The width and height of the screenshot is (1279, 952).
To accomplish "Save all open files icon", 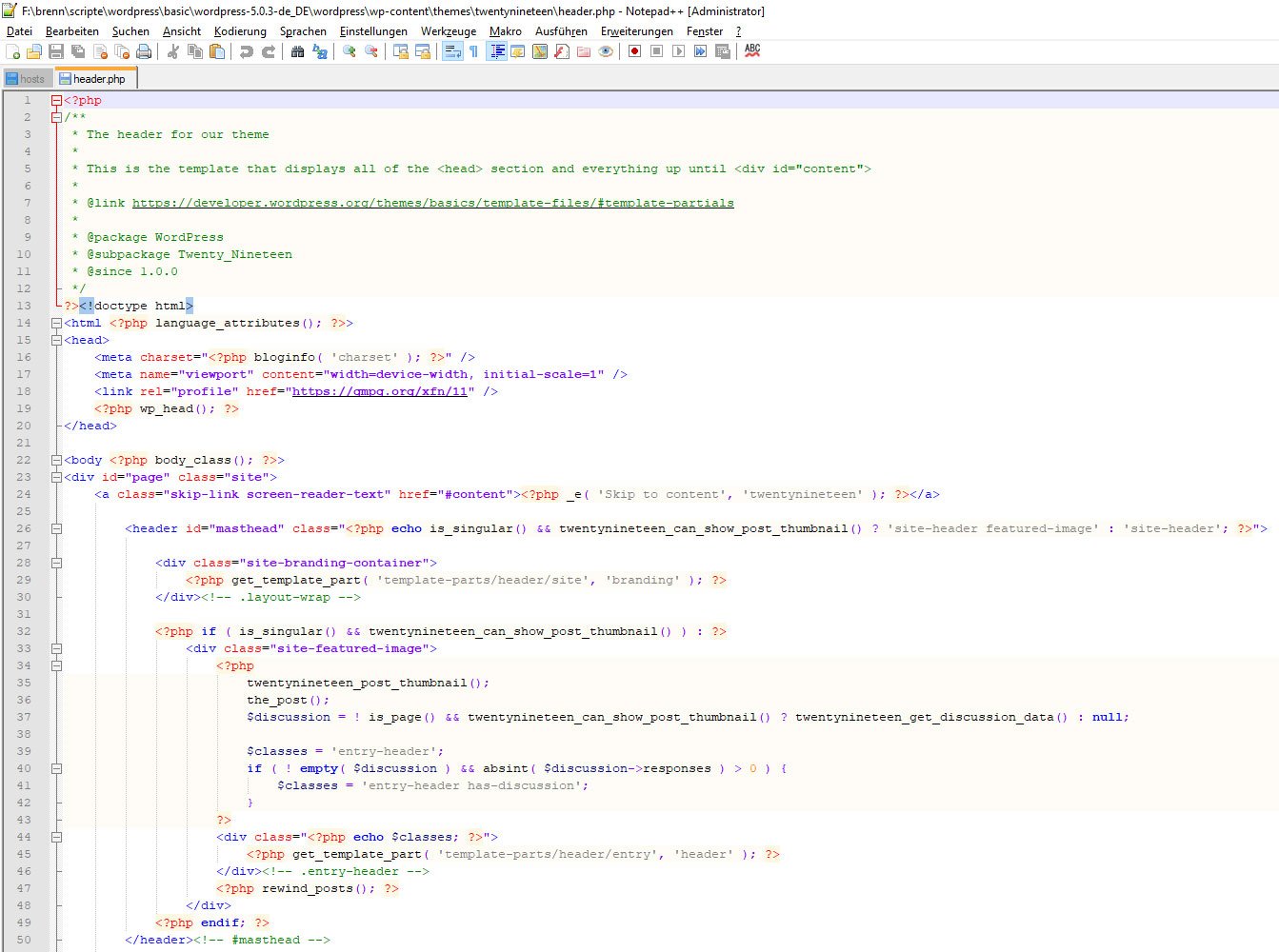I will tap(77, 51).
